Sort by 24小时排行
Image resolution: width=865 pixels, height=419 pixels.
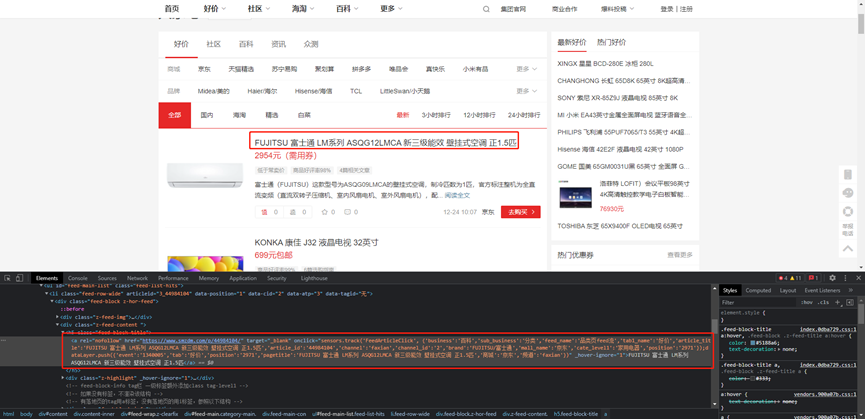[x=524, y=115]
